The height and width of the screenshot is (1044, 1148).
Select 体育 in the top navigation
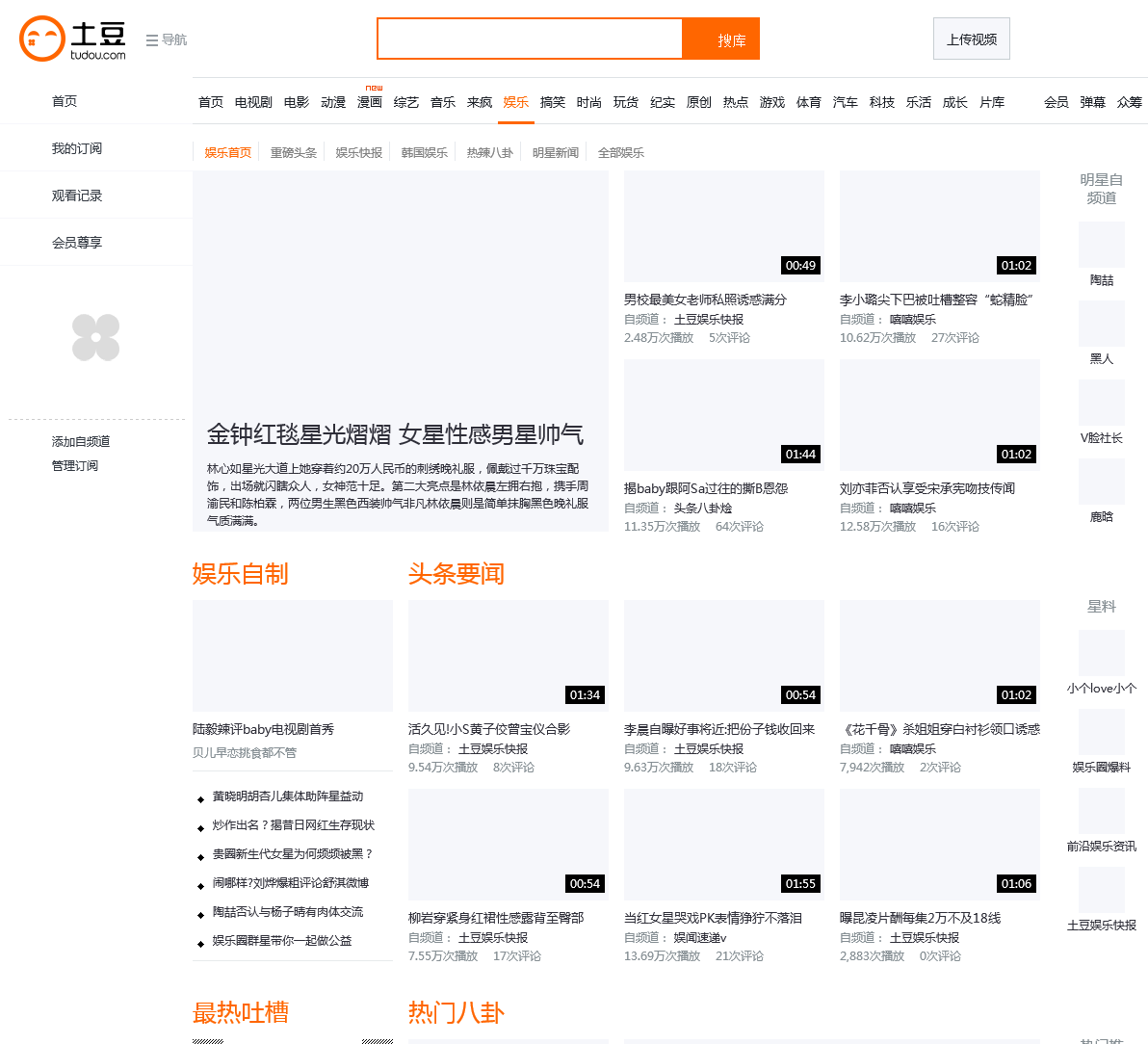[x=809, y=102]
